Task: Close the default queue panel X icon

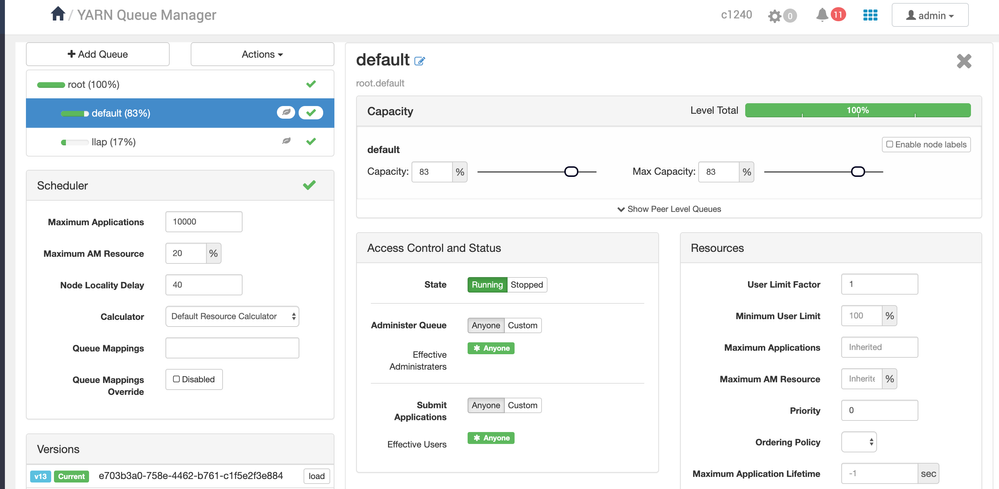Action: (964, 61)
